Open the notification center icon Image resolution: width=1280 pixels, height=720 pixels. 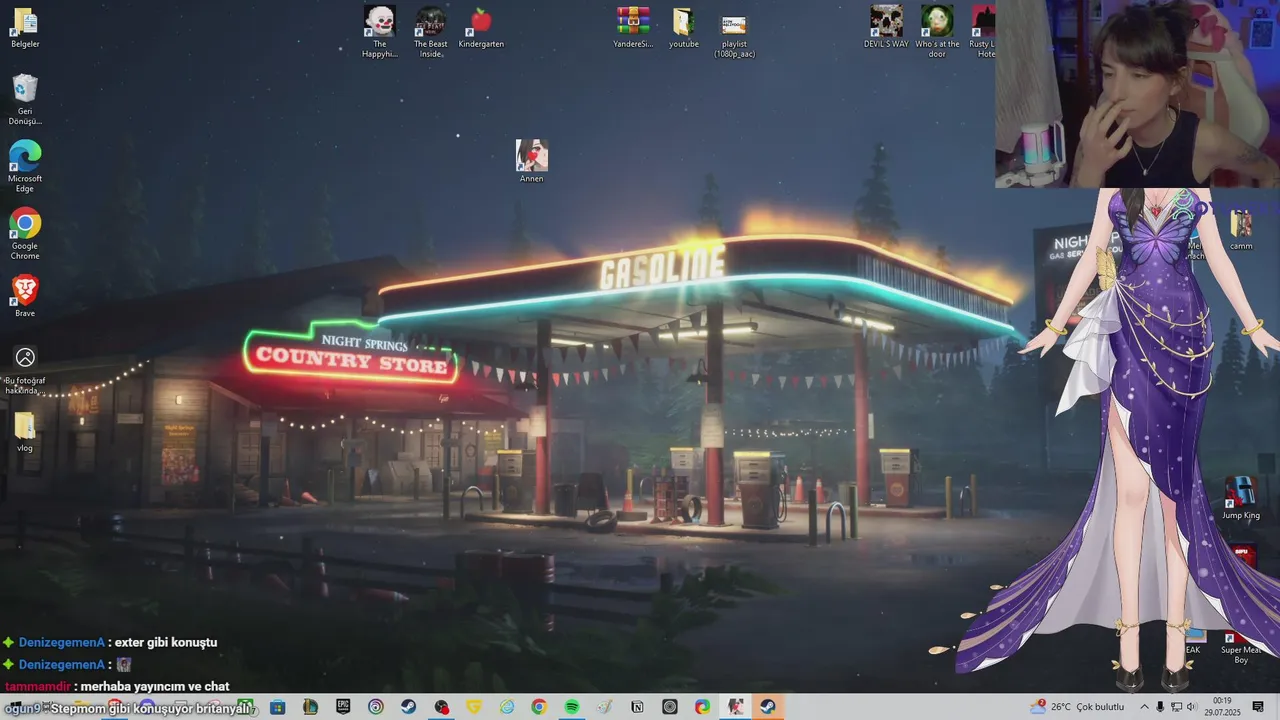[1259, 707]
